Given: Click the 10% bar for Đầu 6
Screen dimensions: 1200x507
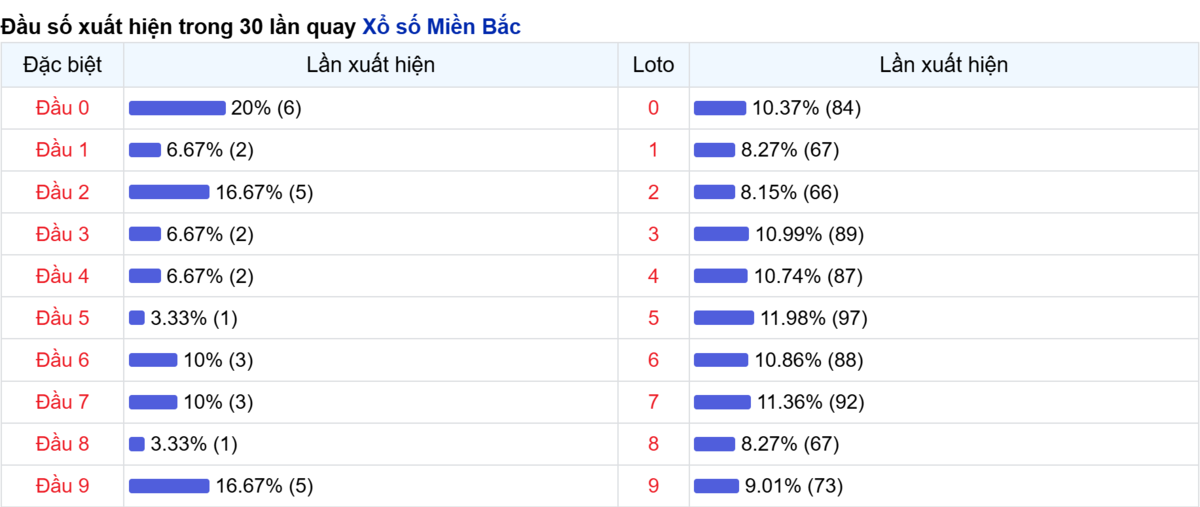Looking at the screenshot, I should coord(153,360).
